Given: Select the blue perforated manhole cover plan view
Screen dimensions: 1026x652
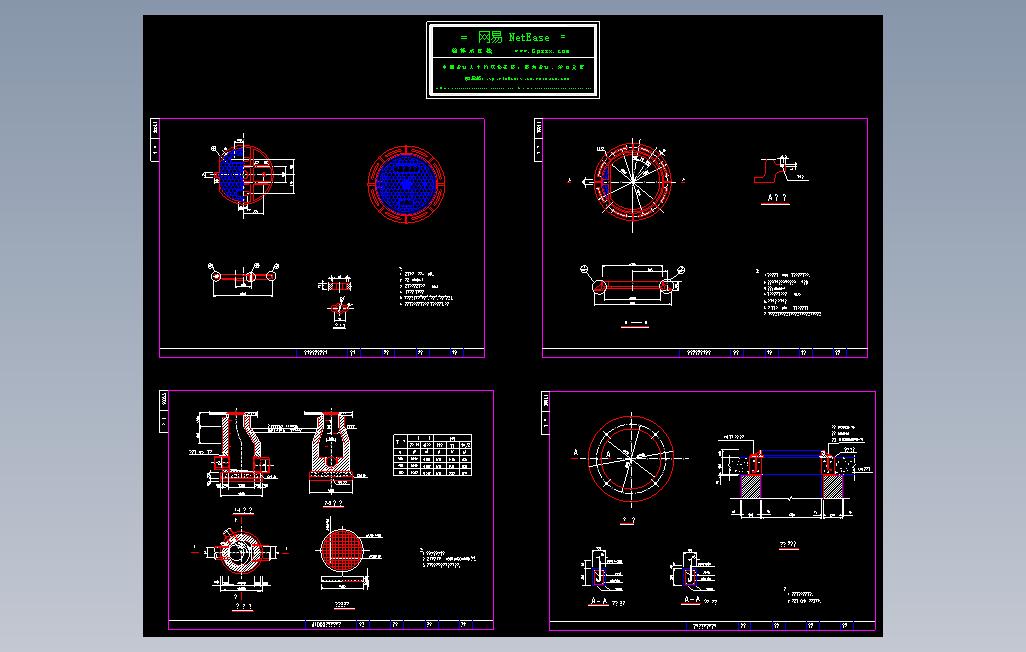Looking at the screenshot, I should pos(406,185).
